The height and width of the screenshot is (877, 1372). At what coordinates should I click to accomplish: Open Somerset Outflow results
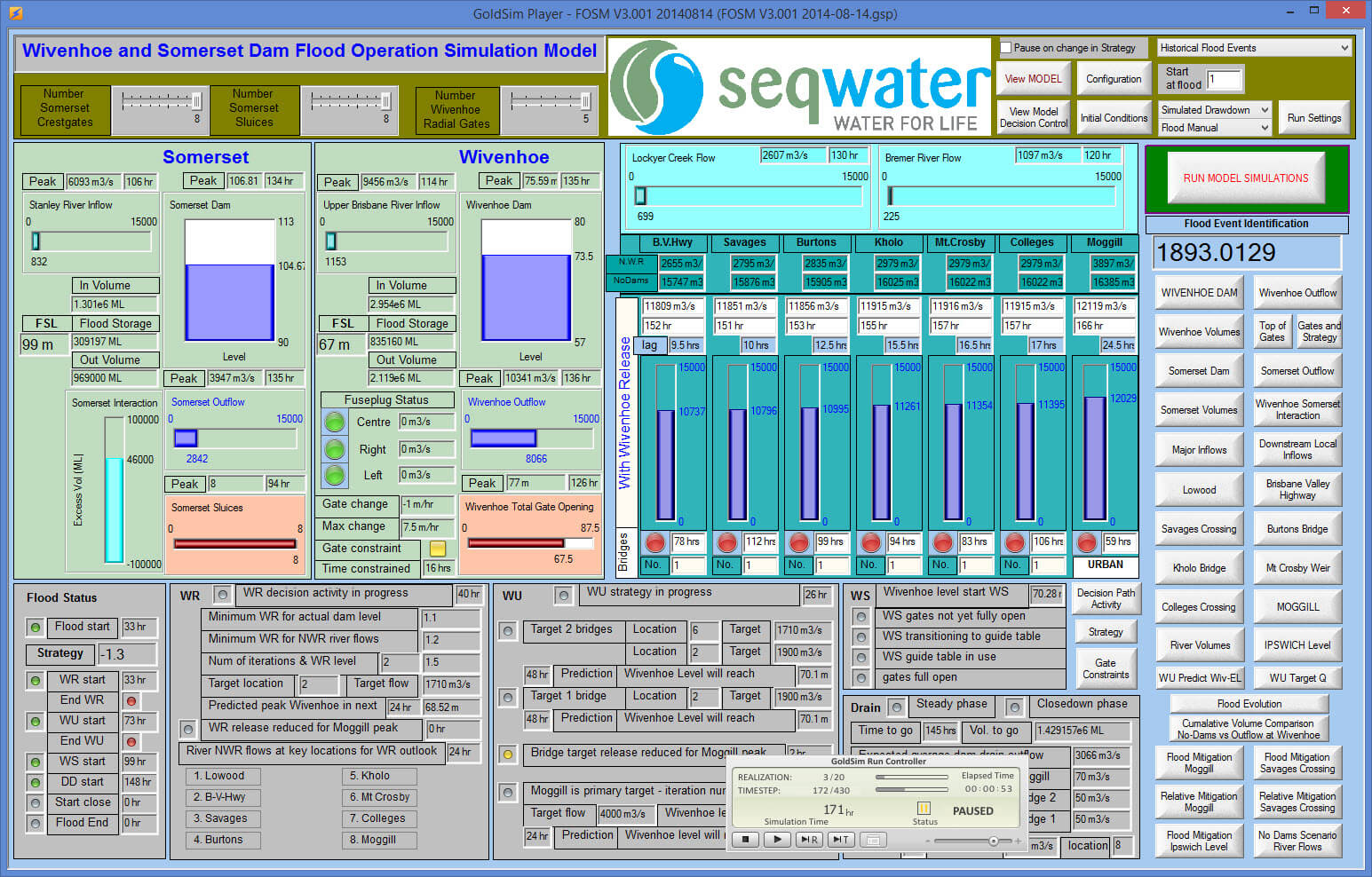pyautogui.click(x=1297, y=371)
